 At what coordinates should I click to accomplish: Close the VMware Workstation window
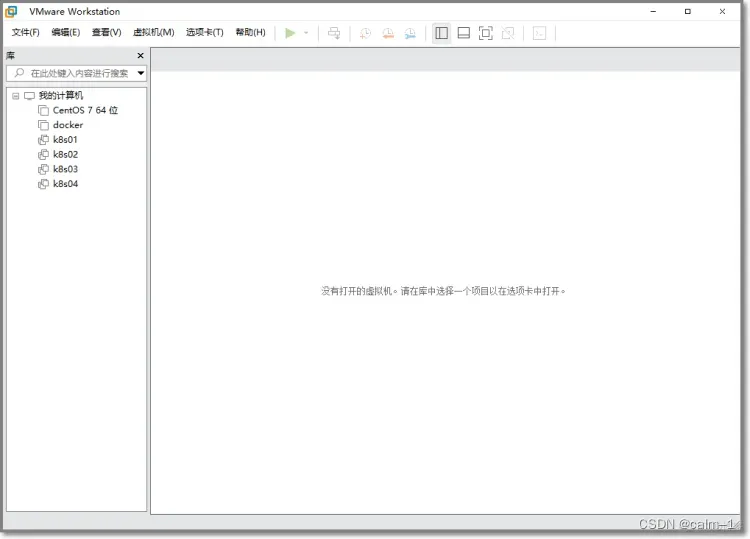[x=722, y=11]
